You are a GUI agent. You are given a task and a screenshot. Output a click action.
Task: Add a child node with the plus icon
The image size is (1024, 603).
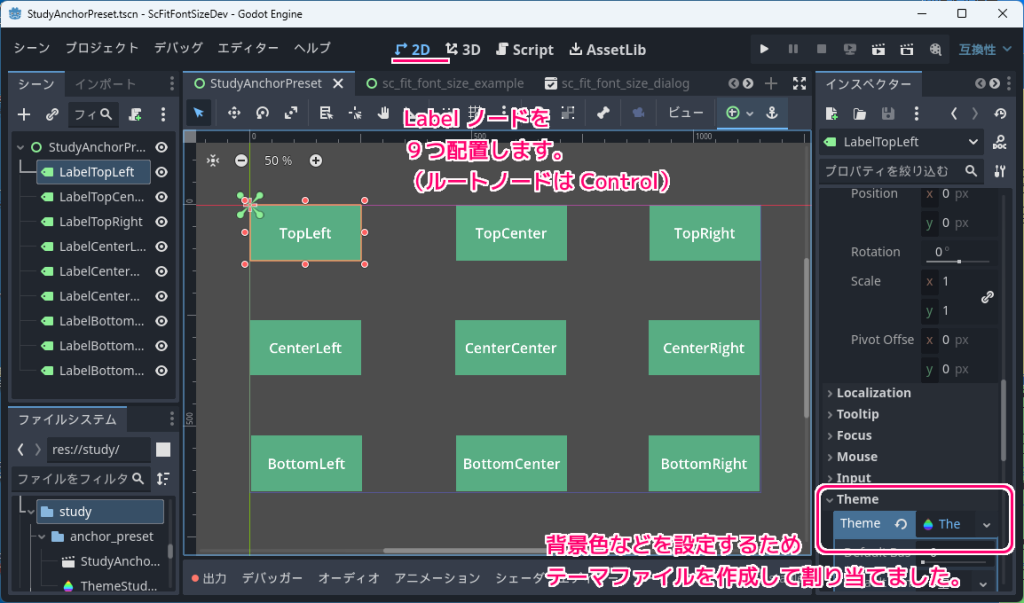click(23, 114)
